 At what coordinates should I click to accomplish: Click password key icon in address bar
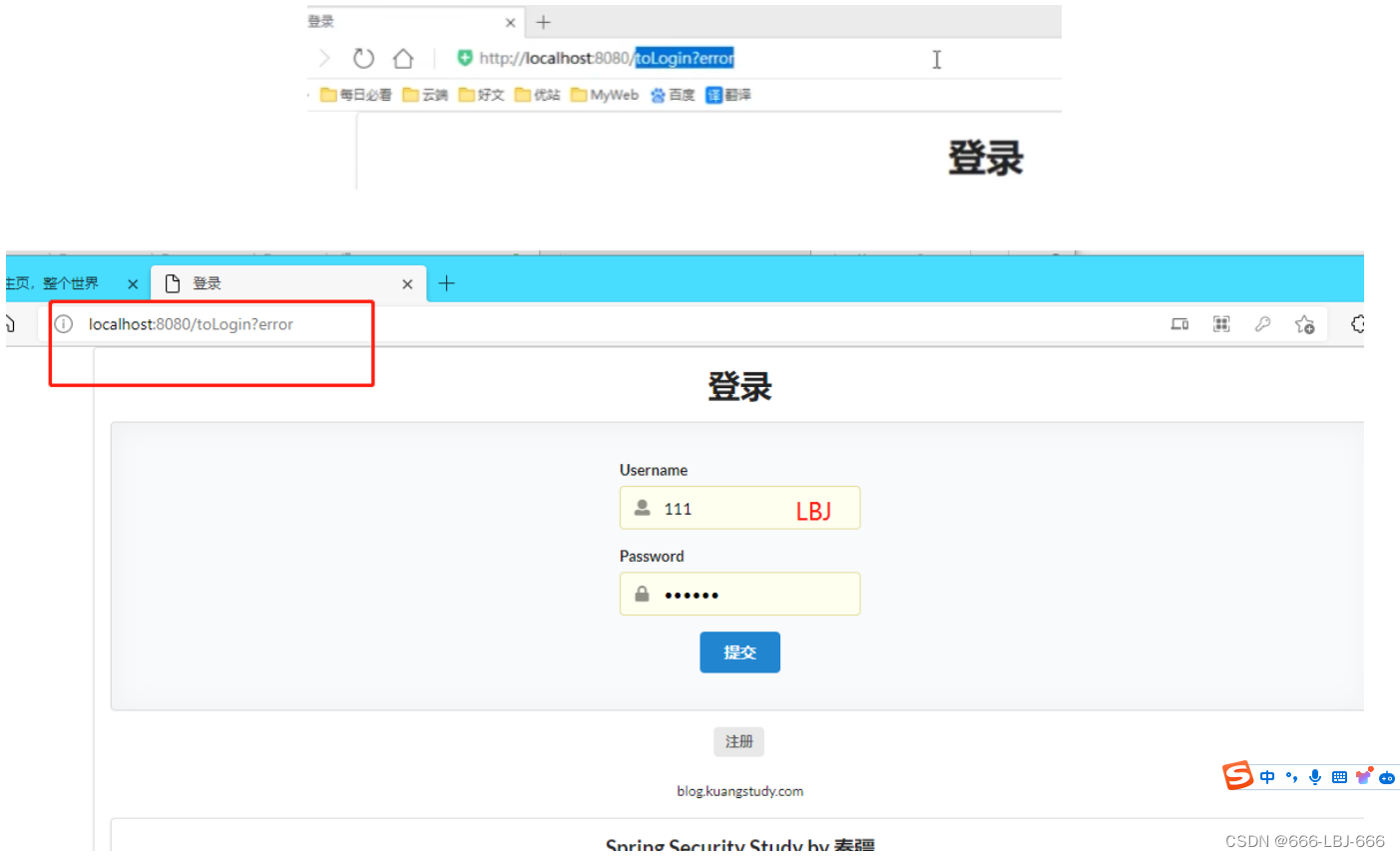[1262, 324]
